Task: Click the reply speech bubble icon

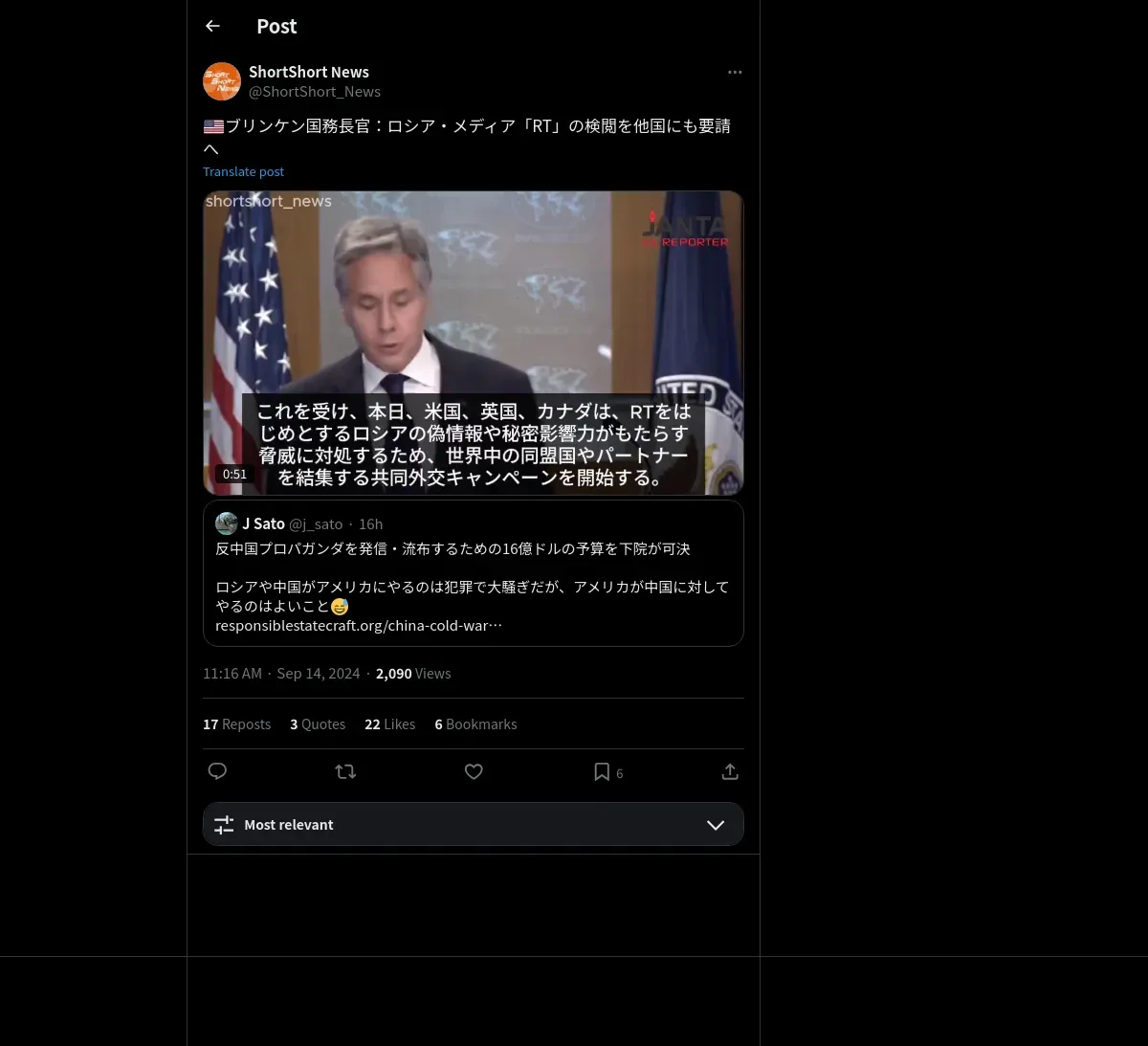Action: point(217,771)
